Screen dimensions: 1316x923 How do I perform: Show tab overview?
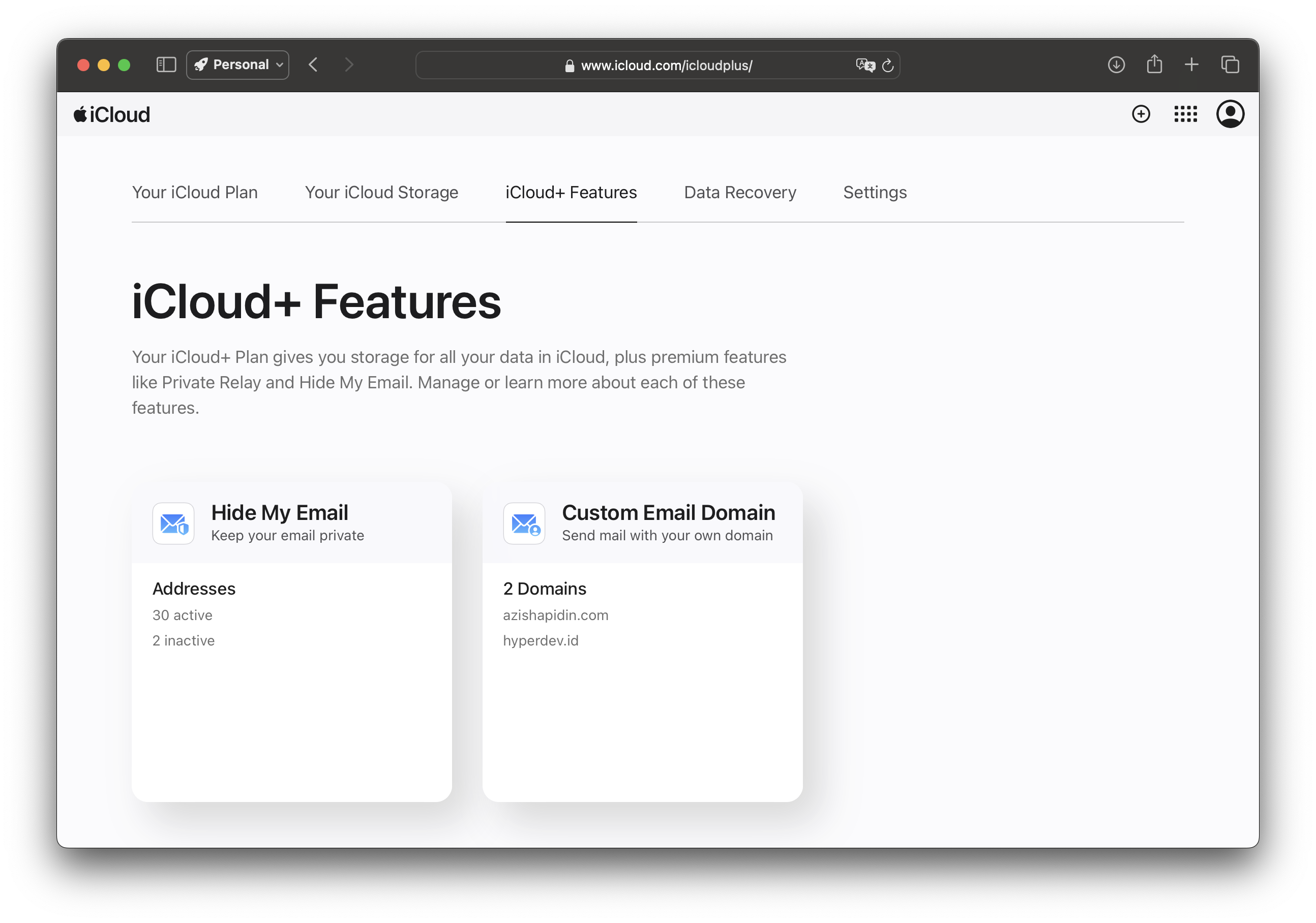tap(1230, 65)
